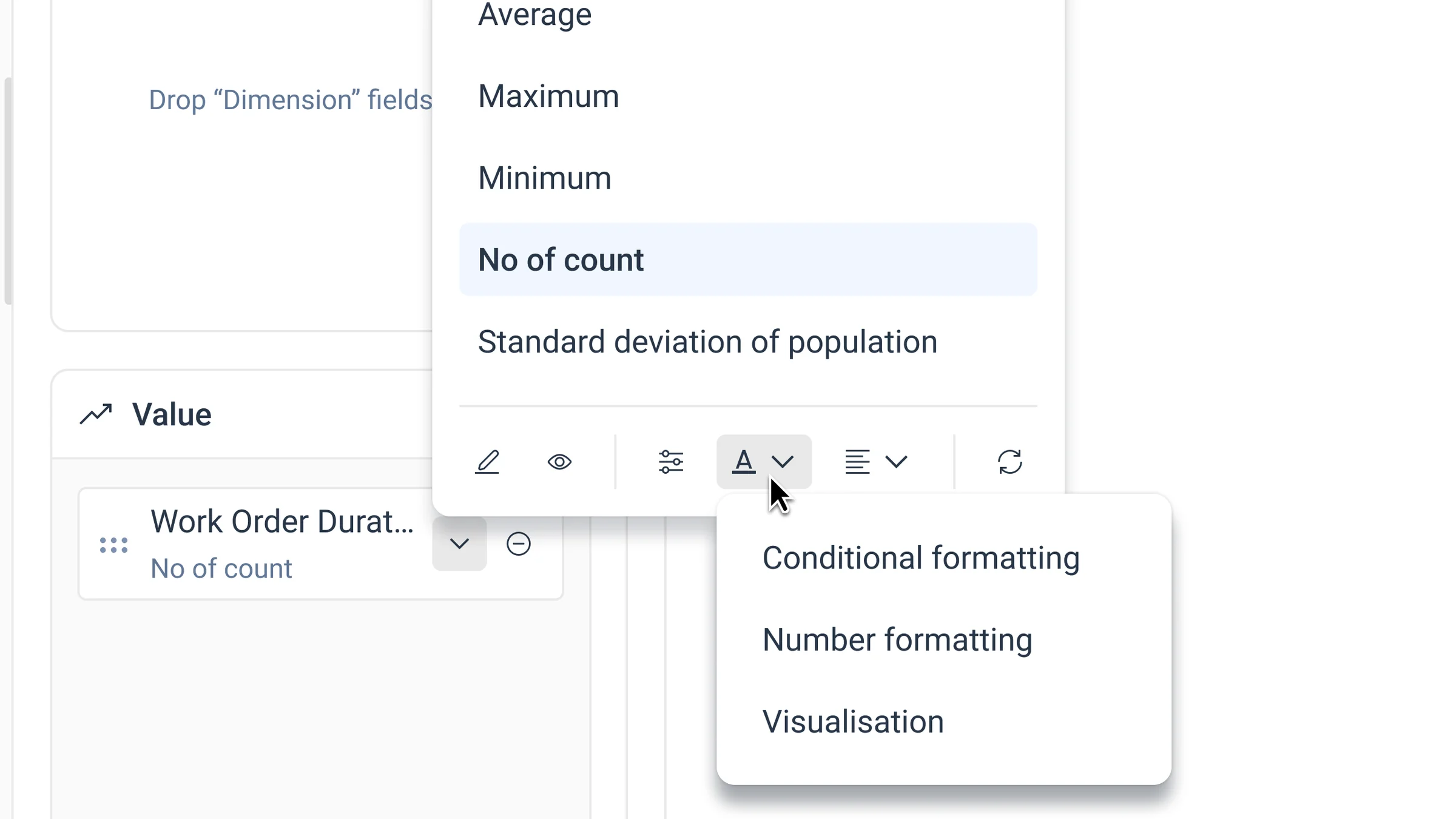The height and width of the screenshot is (819, 1456).
Task: Select the Average aggregation option
Action: coord(534,15)
